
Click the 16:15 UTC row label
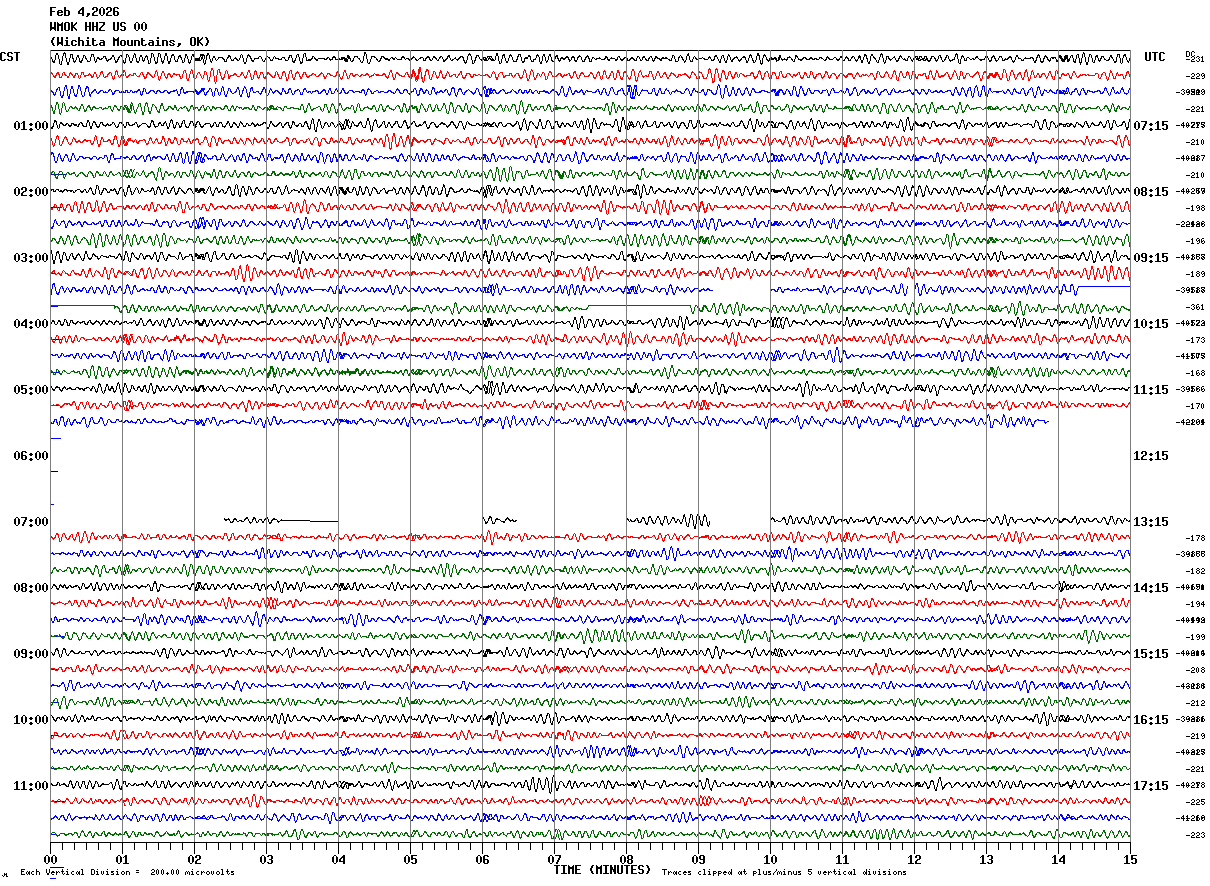(x=1151, y=720)
